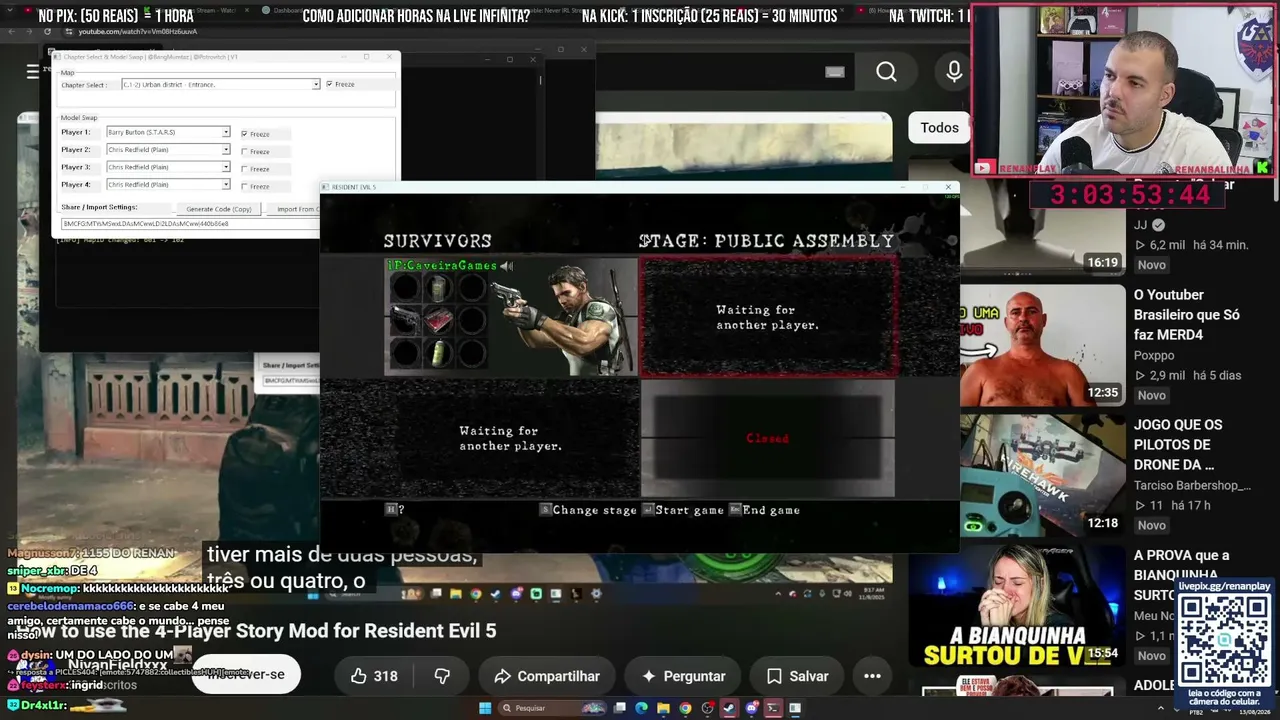Enable Freeze checkbox for Player 3
The width and height of the screenshot is (1280, 720).
[x=244, y=168]
